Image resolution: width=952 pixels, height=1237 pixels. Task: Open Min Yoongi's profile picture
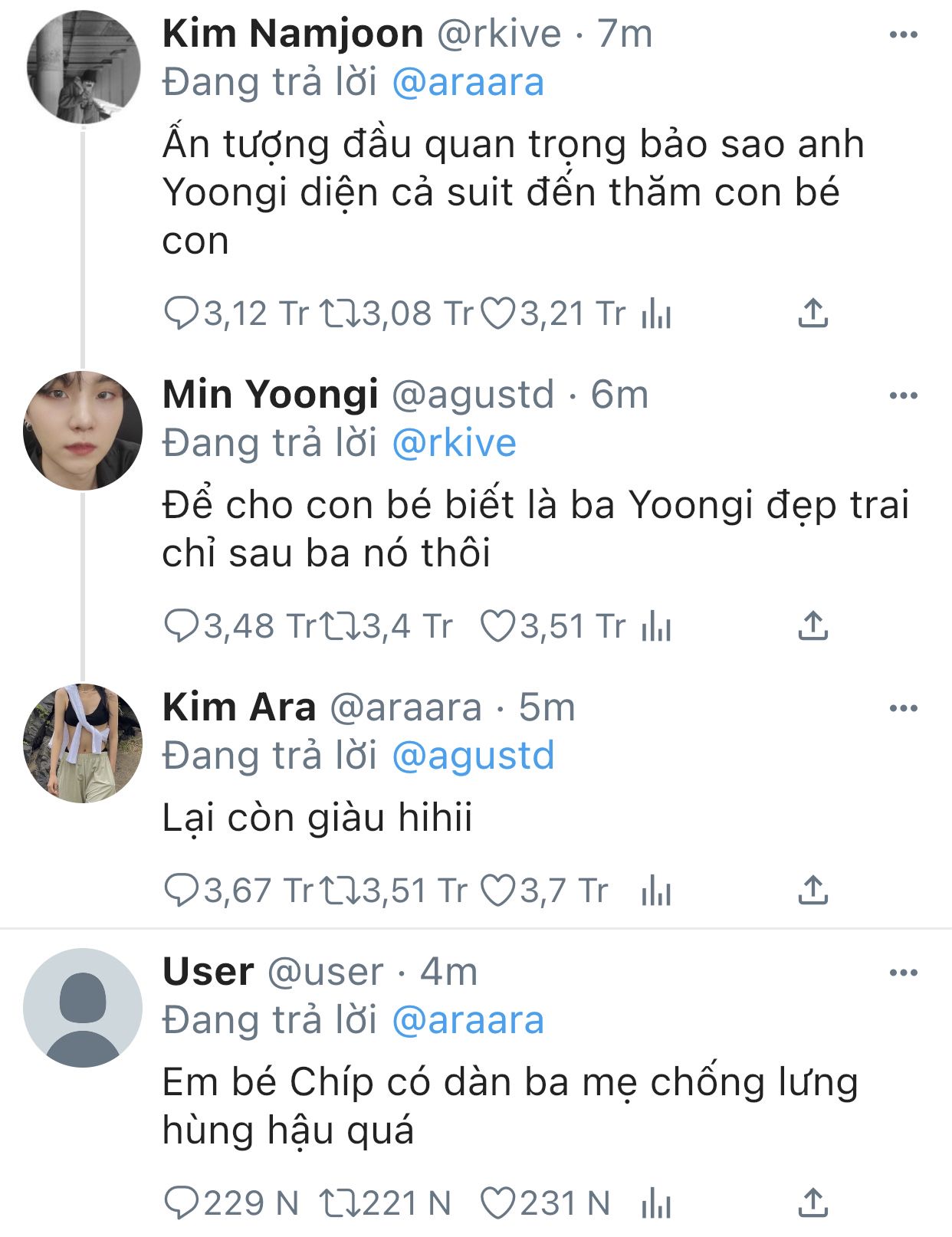[x=83, y=431]
